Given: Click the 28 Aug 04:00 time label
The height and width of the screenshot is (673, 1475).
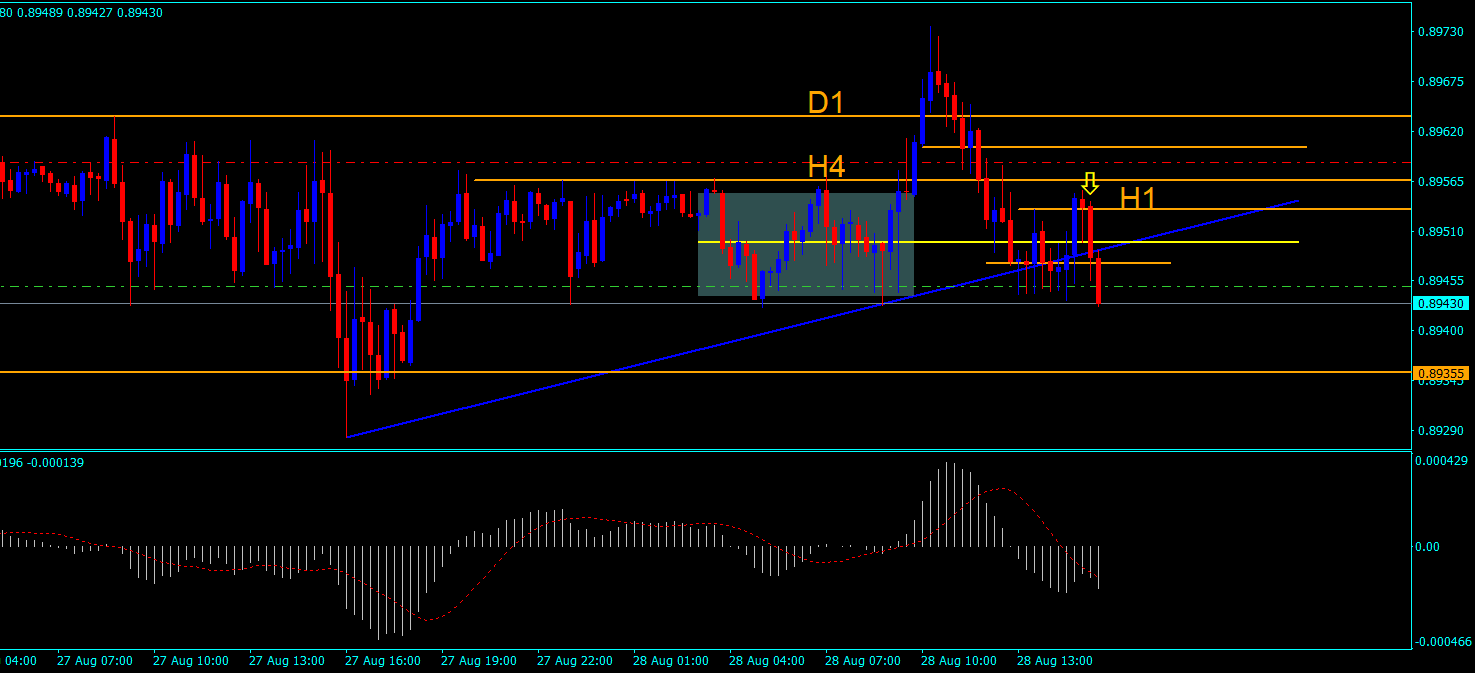Looking at the screenshot, I should pyautogui.click(x=767, y=661).
